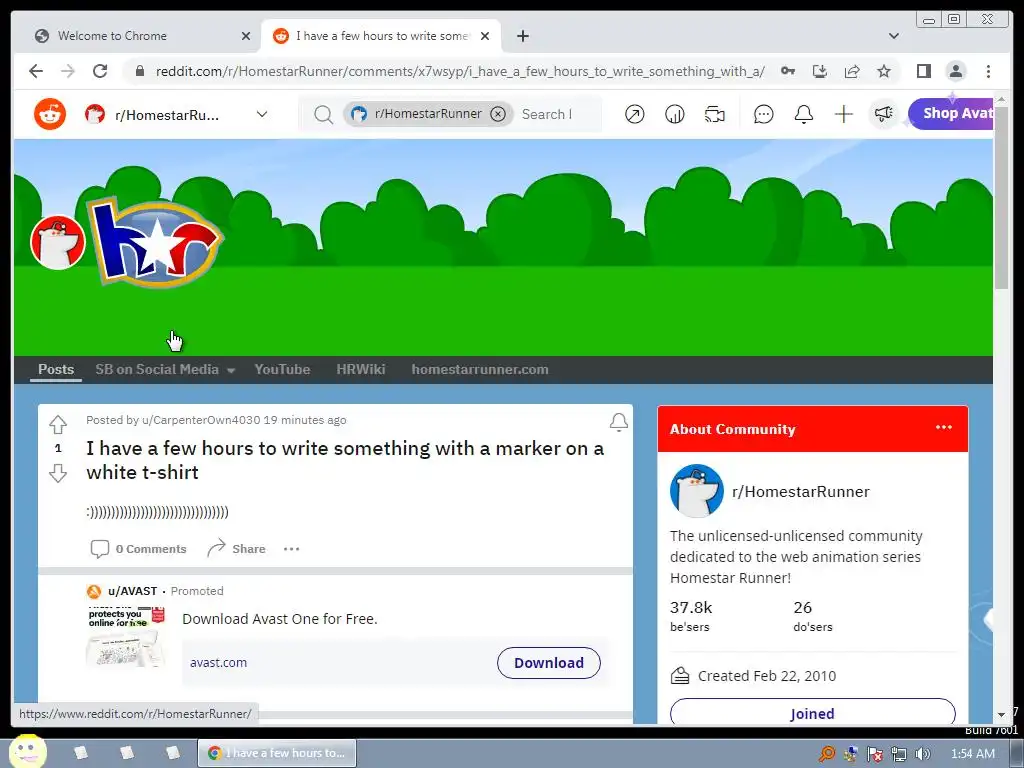1024x768 pixels.
Task: Create a post with the plus icon
Action: point(843,114)
